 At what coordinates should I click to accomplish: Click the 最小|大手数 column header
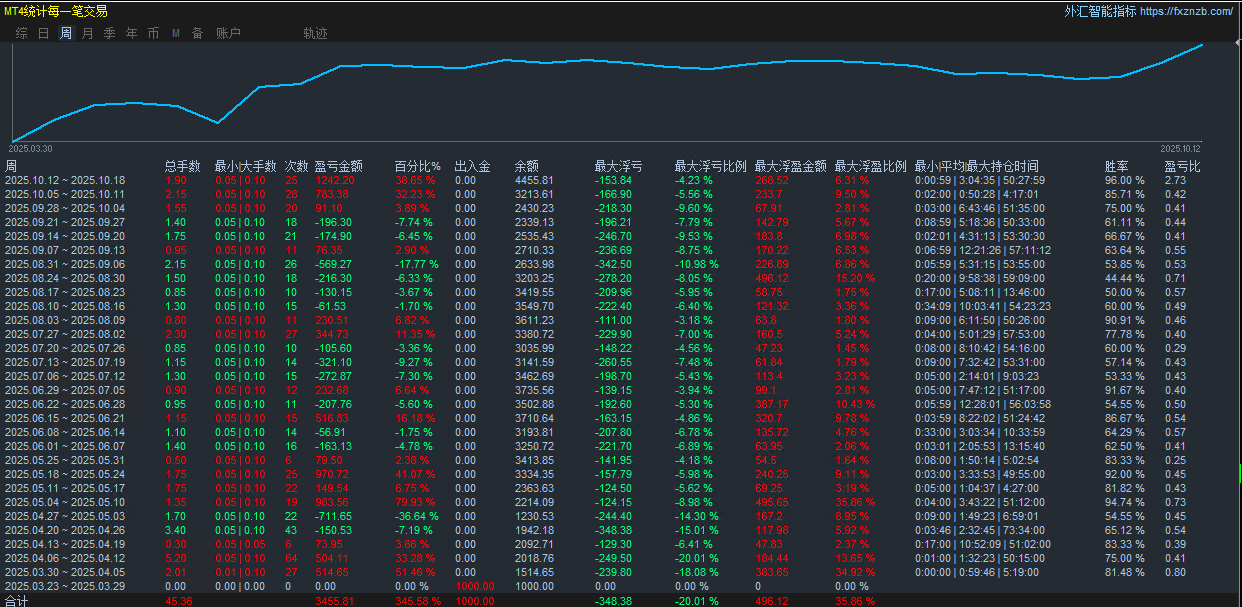[x=246, y=166]
